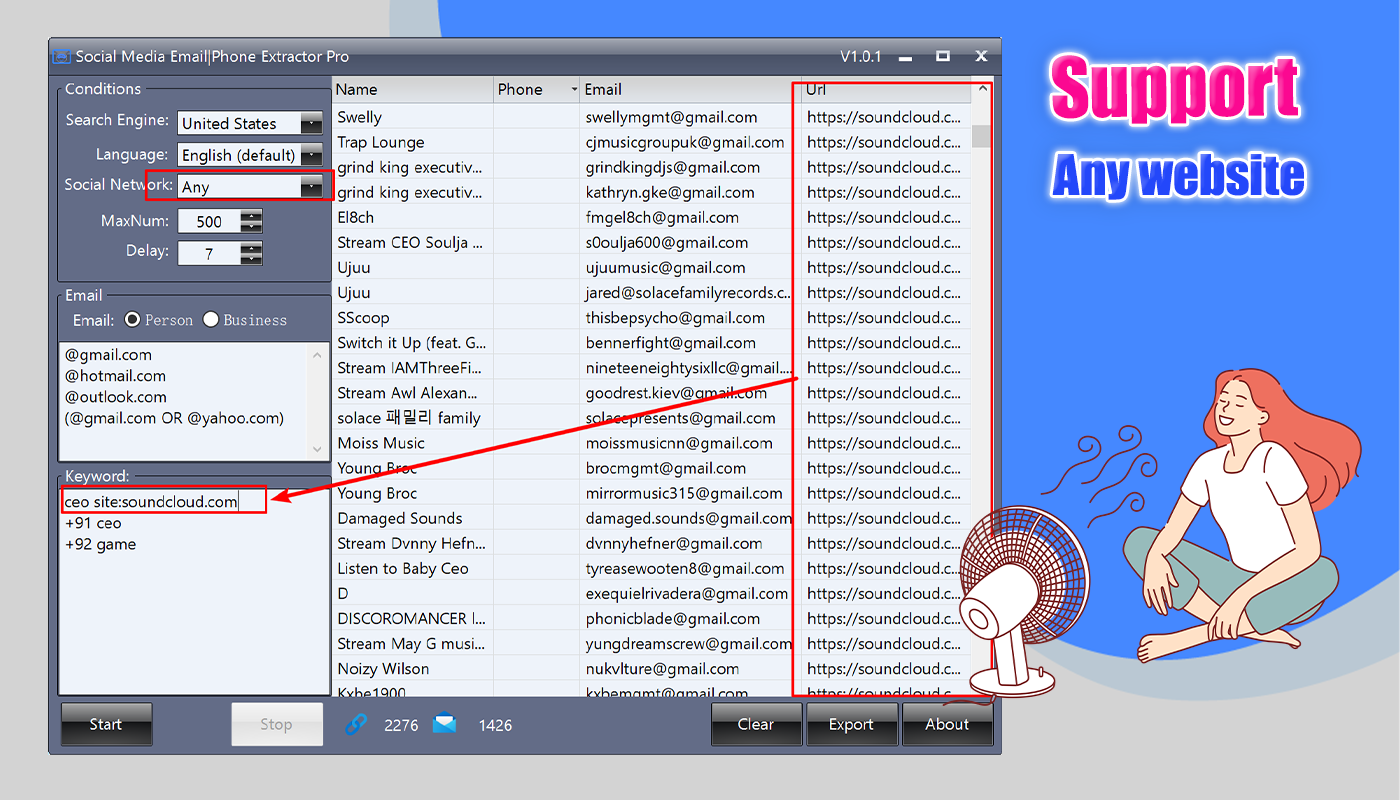This screenshot has height=800, width=1400.
Task: Click the chain link icon beside 2276
Action: pyautogui.click(x=356, y=724)
